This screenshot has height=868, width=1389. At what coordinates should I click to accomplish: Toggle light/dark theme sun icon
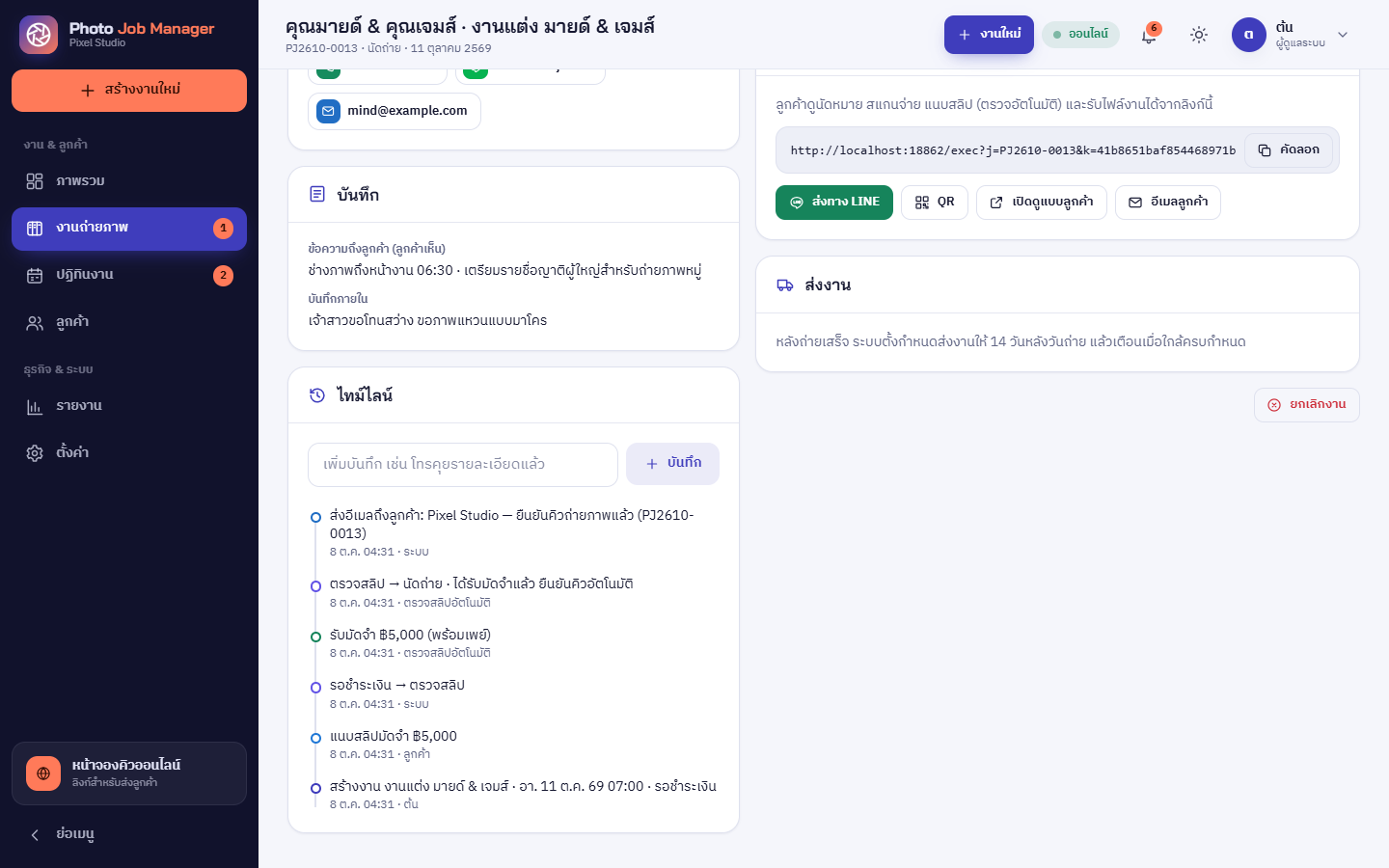[1199, 35]
